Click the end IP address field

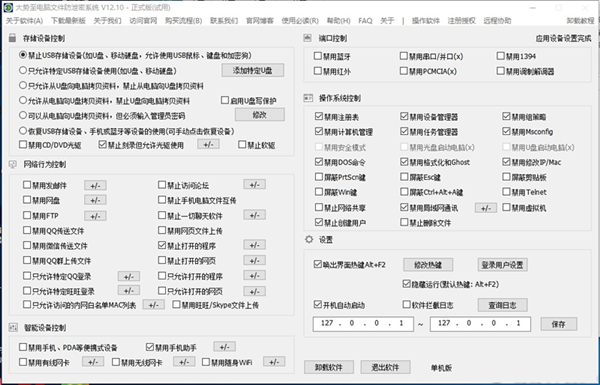[x=480, y=323]
